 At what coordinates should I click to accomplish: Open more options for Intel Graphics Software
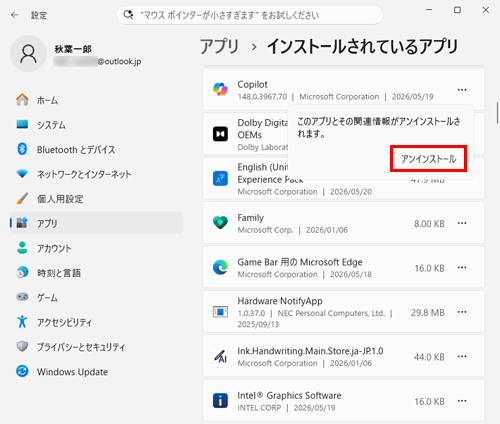coord(462,401)
